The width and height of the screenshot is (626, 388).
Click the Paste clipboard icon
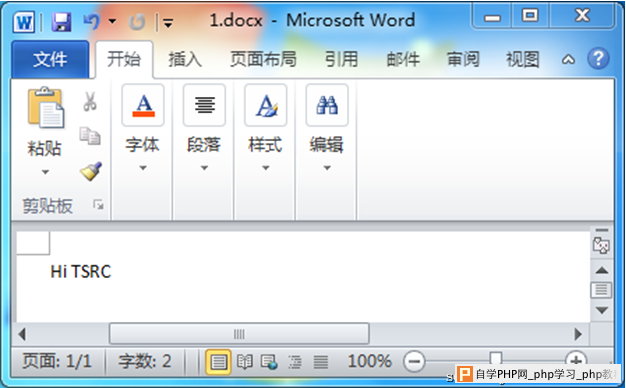pos(45,108)
